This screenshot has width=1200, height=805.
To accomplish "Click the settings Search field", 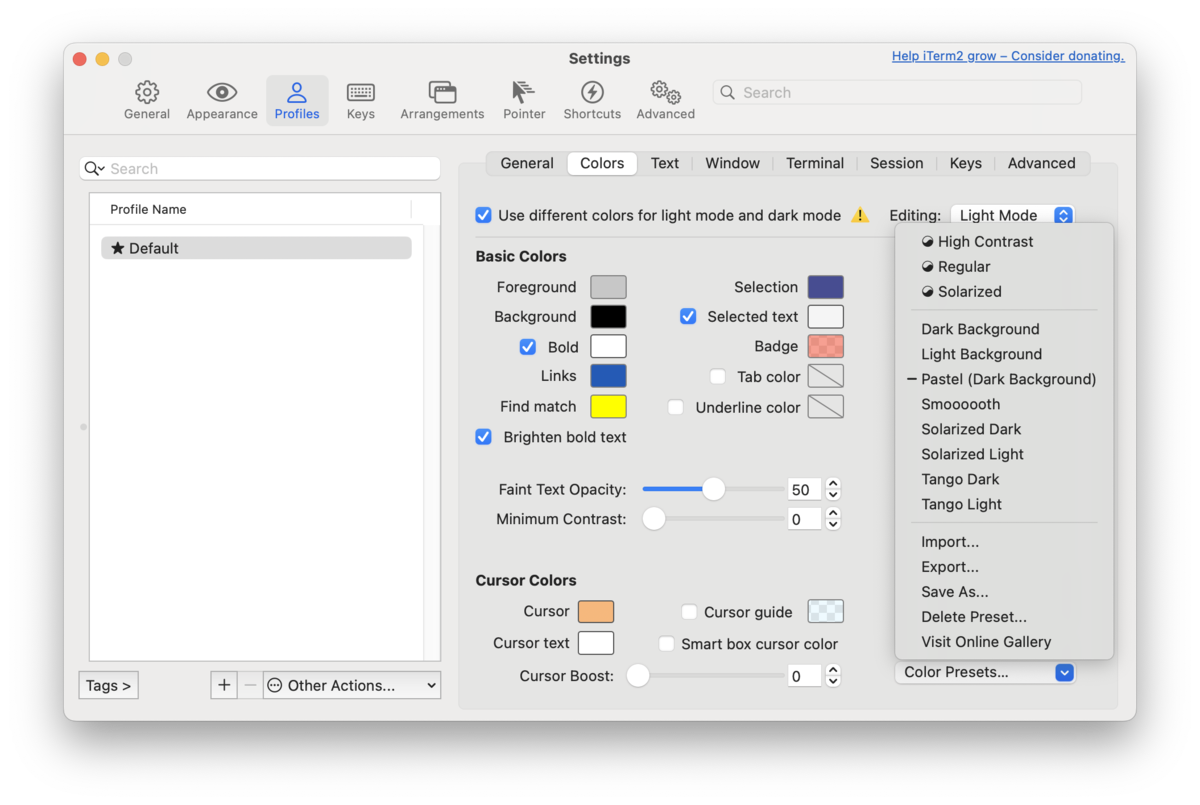I will coord(897,92).
